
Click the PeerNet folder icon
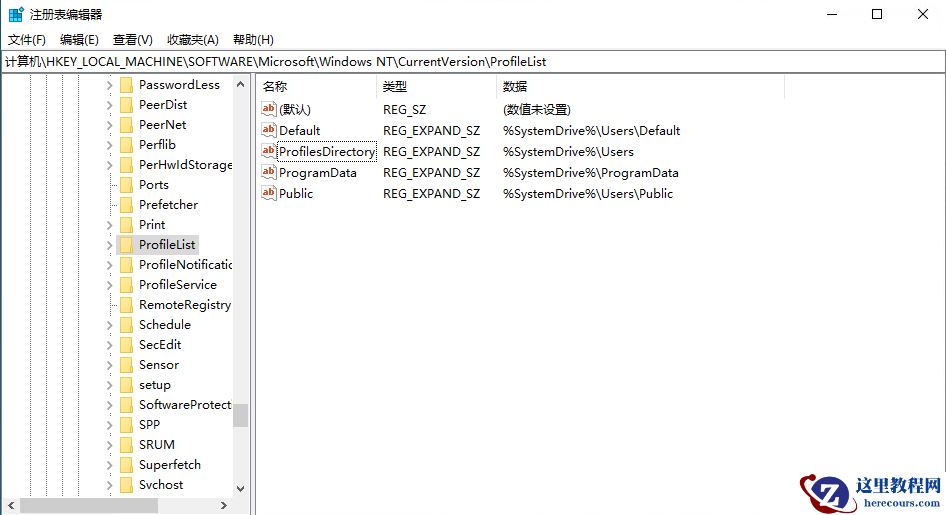126,125
